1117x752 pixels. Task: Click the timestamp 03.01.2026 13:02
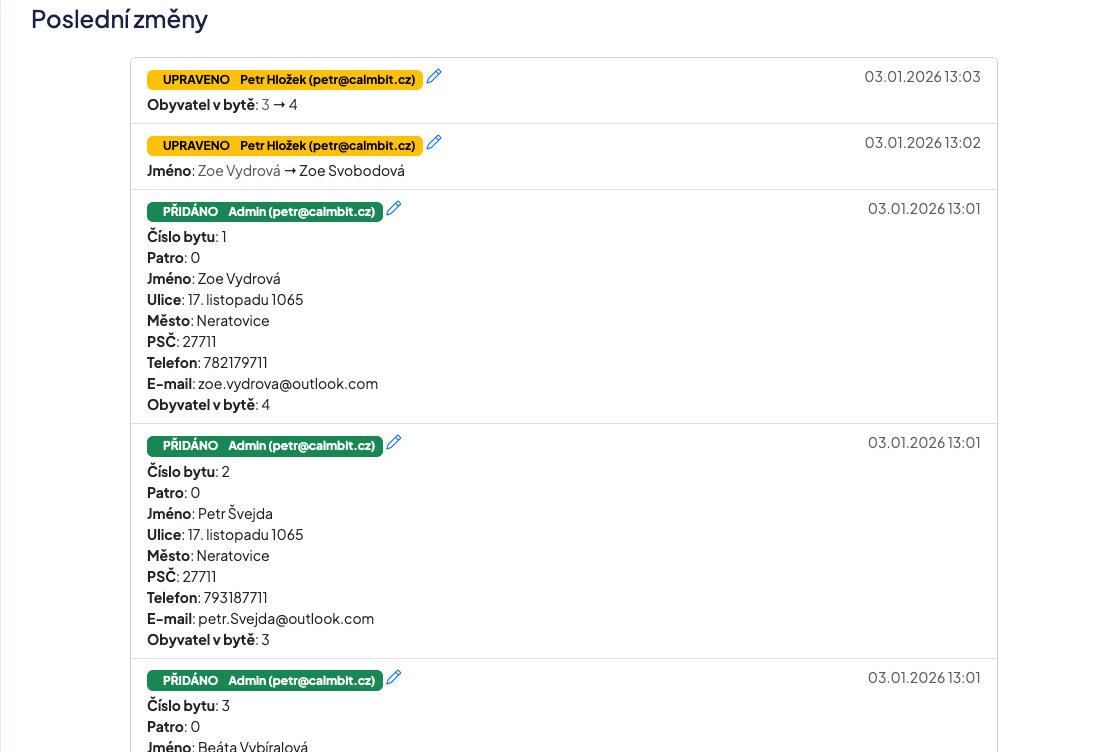(922, 143)
